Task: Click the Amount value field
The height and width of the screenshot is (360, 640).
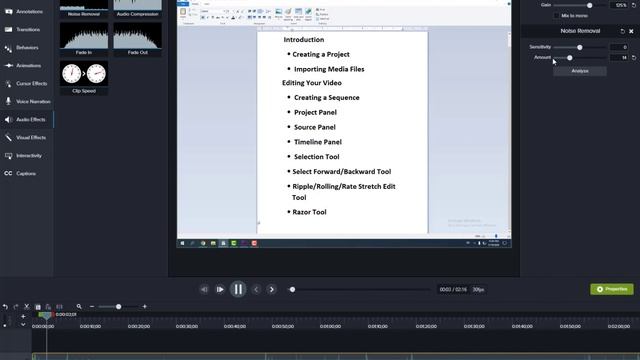Action: click(619, 58)
